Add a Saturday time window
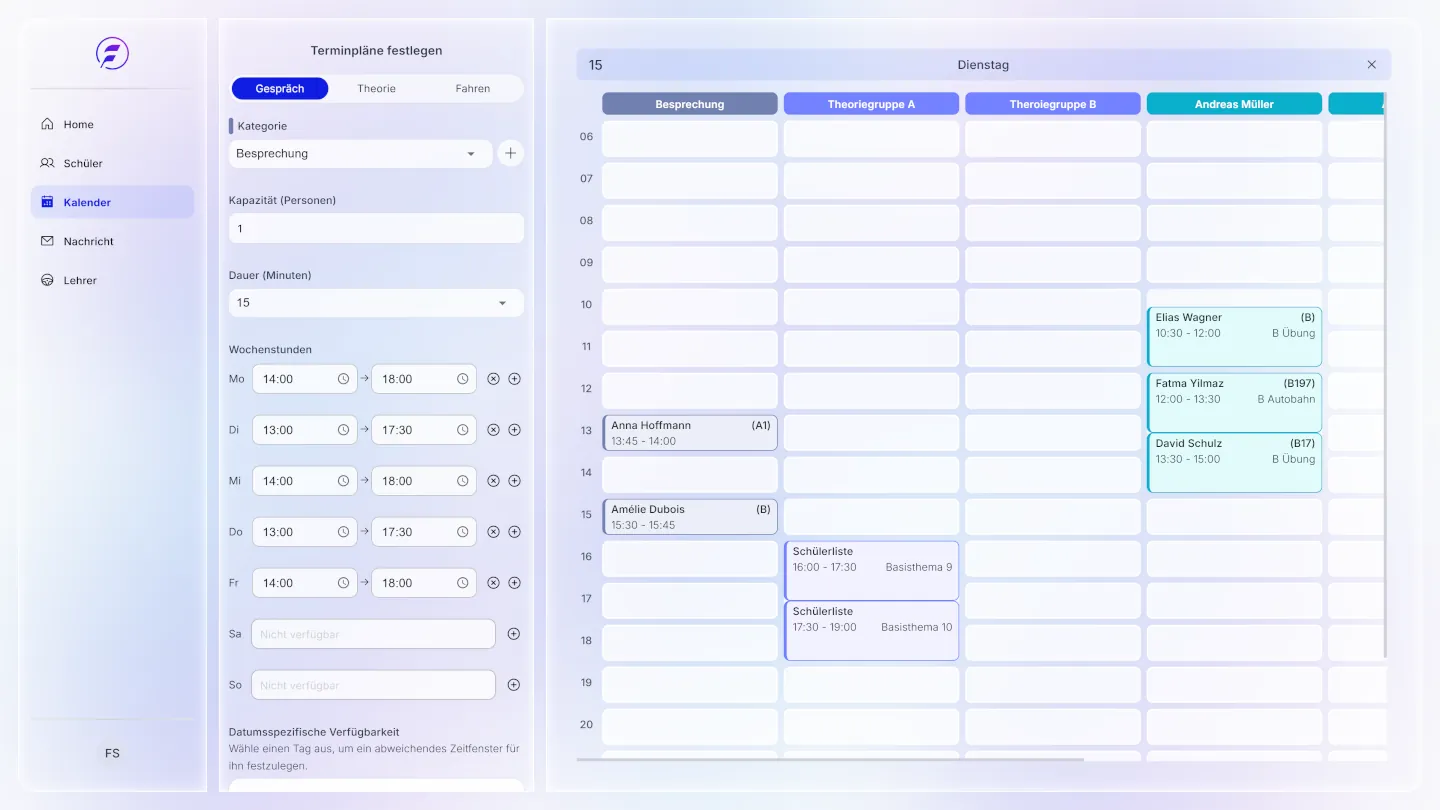The image size is (1440, 810). tap(514, 634)
